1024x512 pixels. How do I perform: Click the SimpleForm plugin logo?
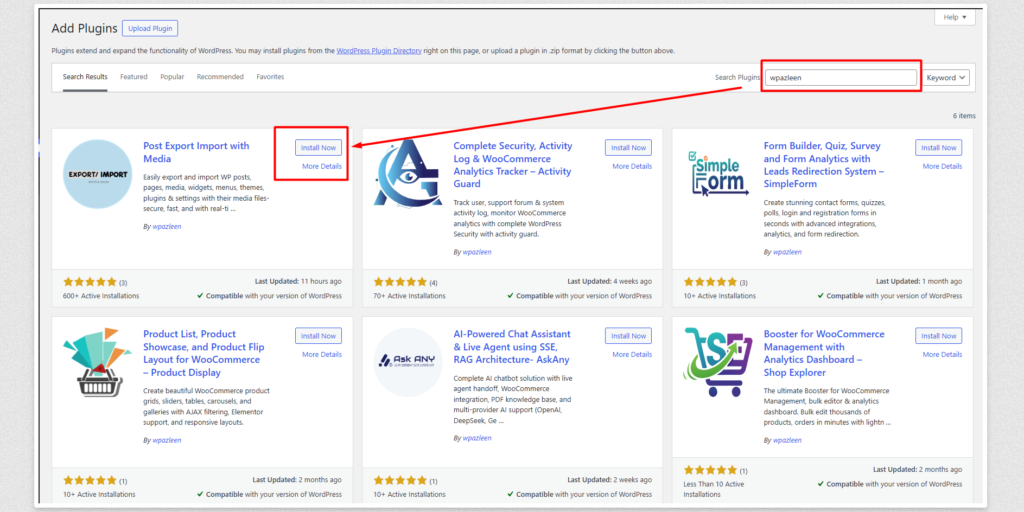coord(717,174)
